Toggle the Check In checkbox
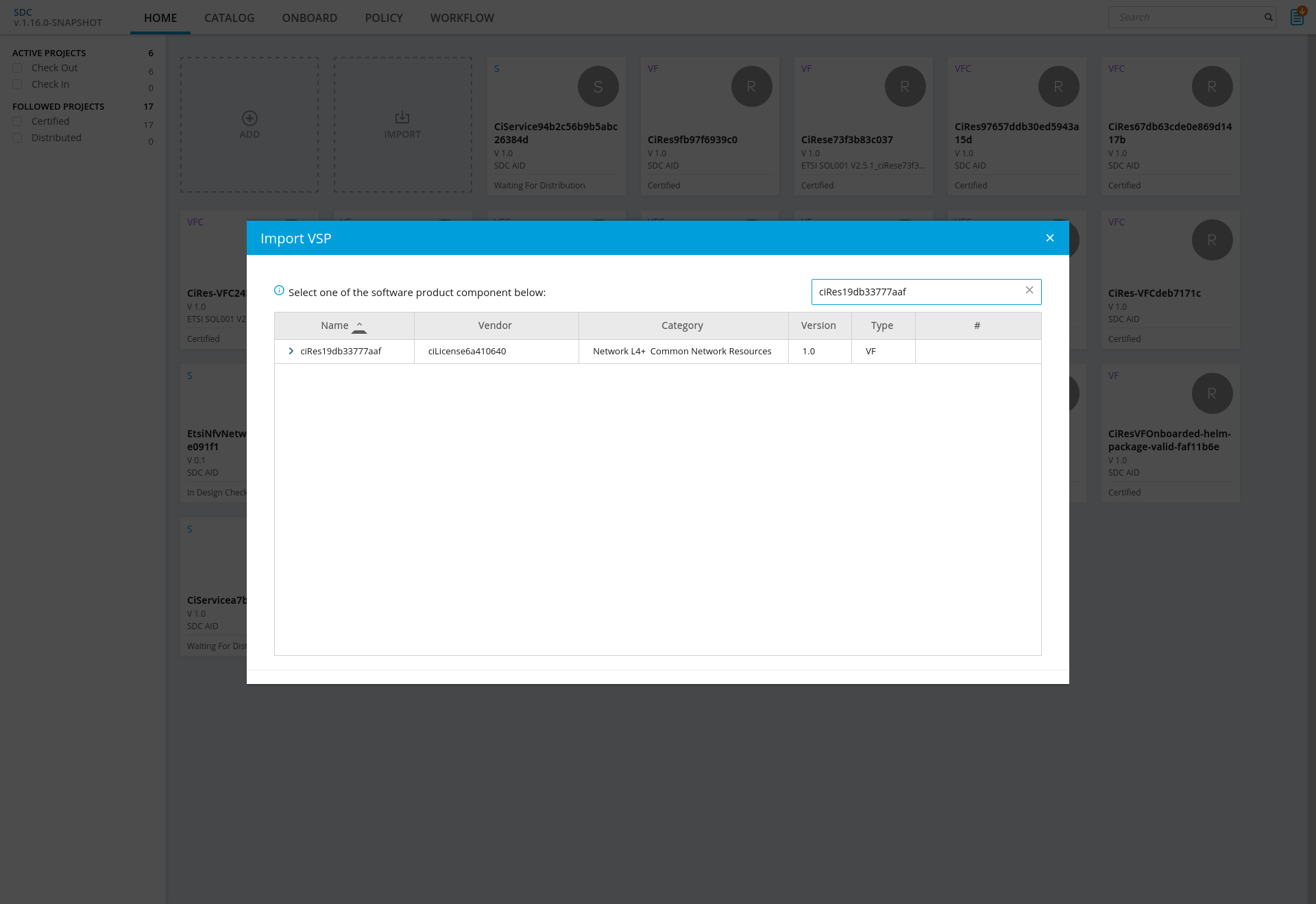The width and height of the screenshot is (1316, 904). pos(18,84)
